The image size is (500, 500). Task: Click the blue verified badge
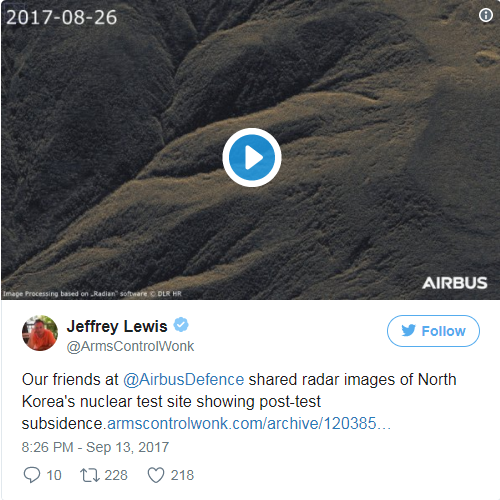181,325
